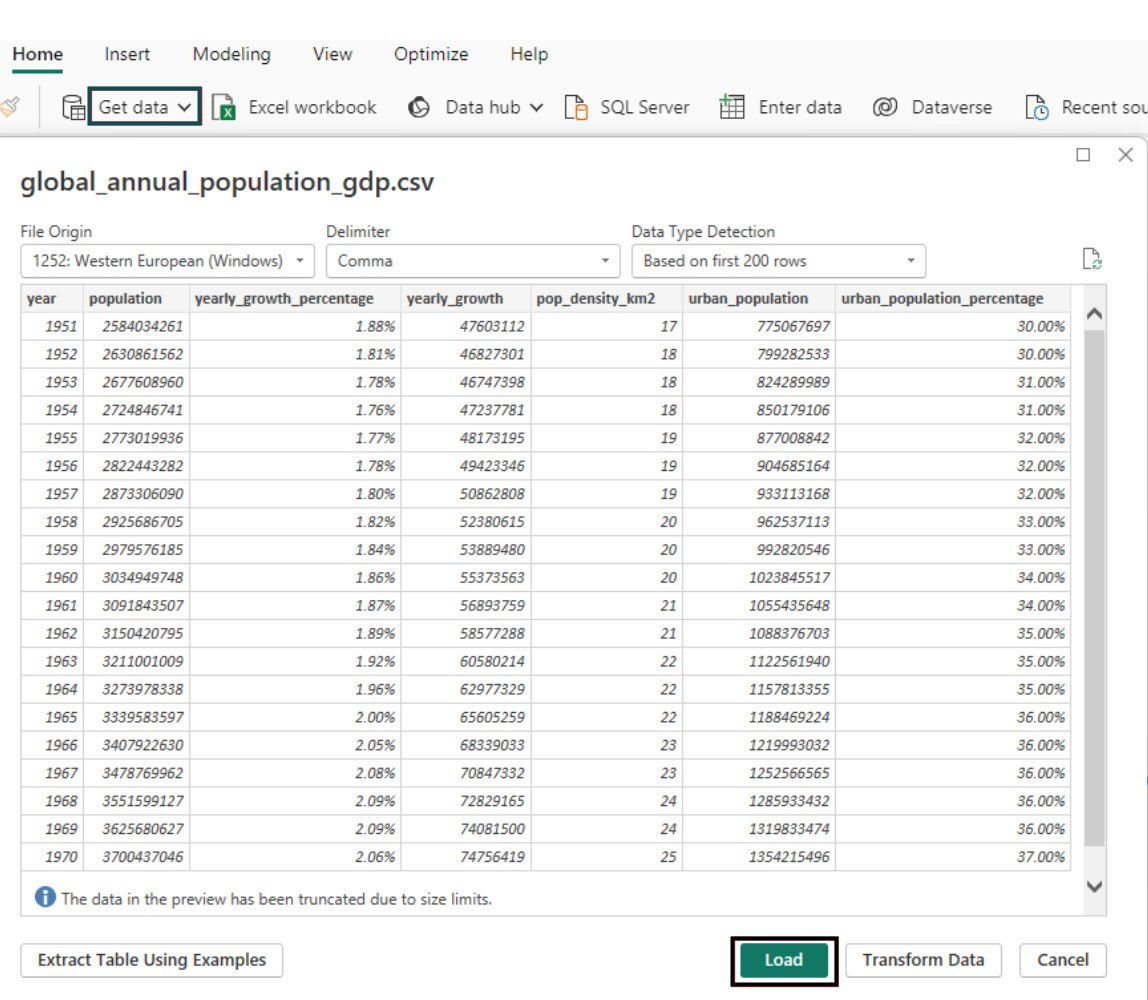Open the Data hub icon
Viewport: 1148px width, 1000px height.
(x=419, y=107)
